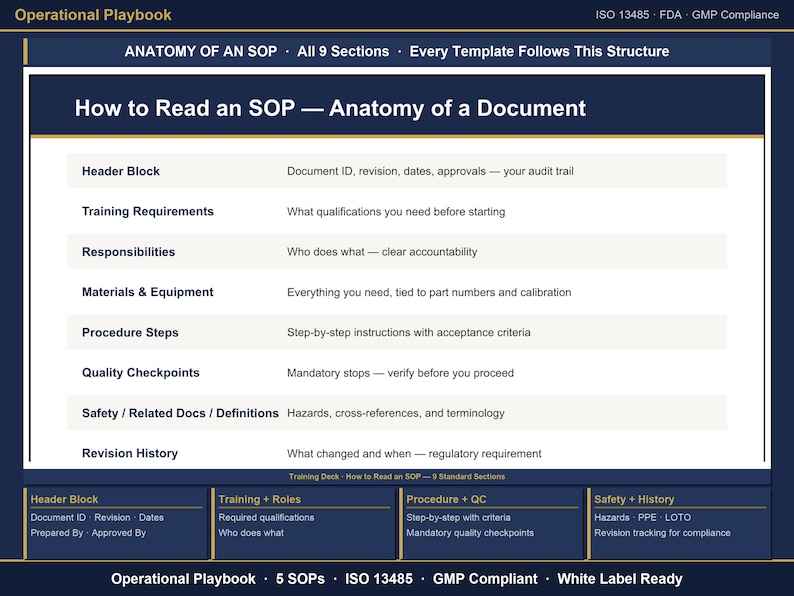This screenshot has height=596, width=794.
Task: Click 'Document ID · Revision · Dates' card text
Action: (x=97, y=518)
